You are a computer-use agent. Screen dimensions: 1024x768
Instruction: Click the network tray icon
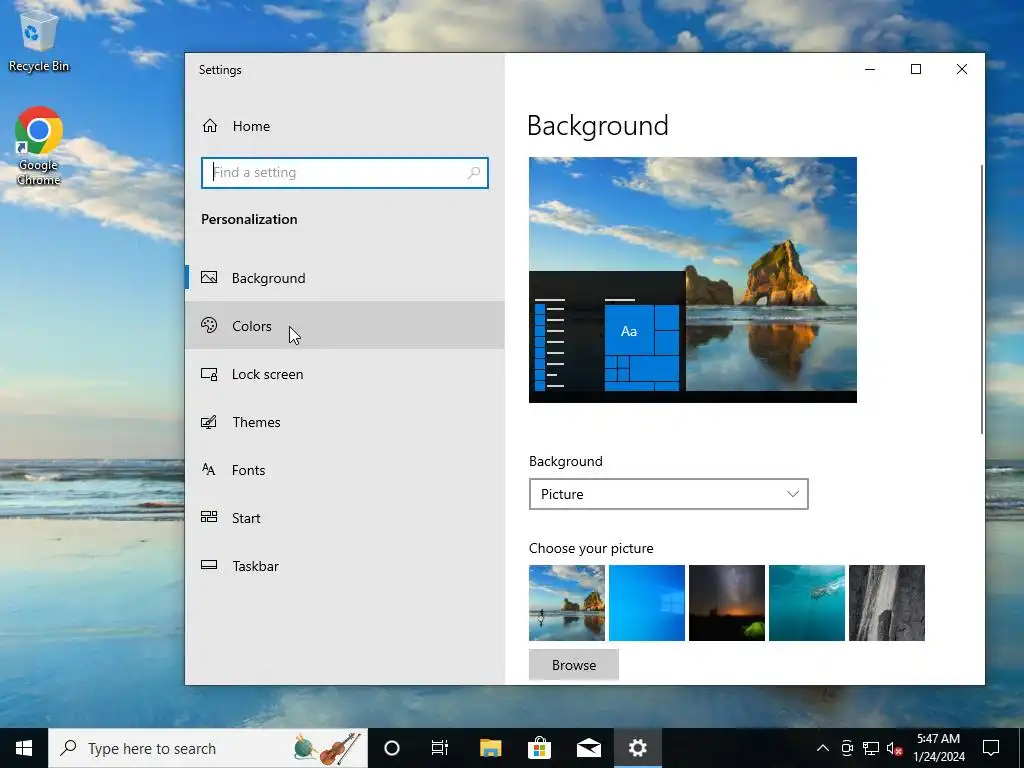pyautogui.click(x=871, y=748)
